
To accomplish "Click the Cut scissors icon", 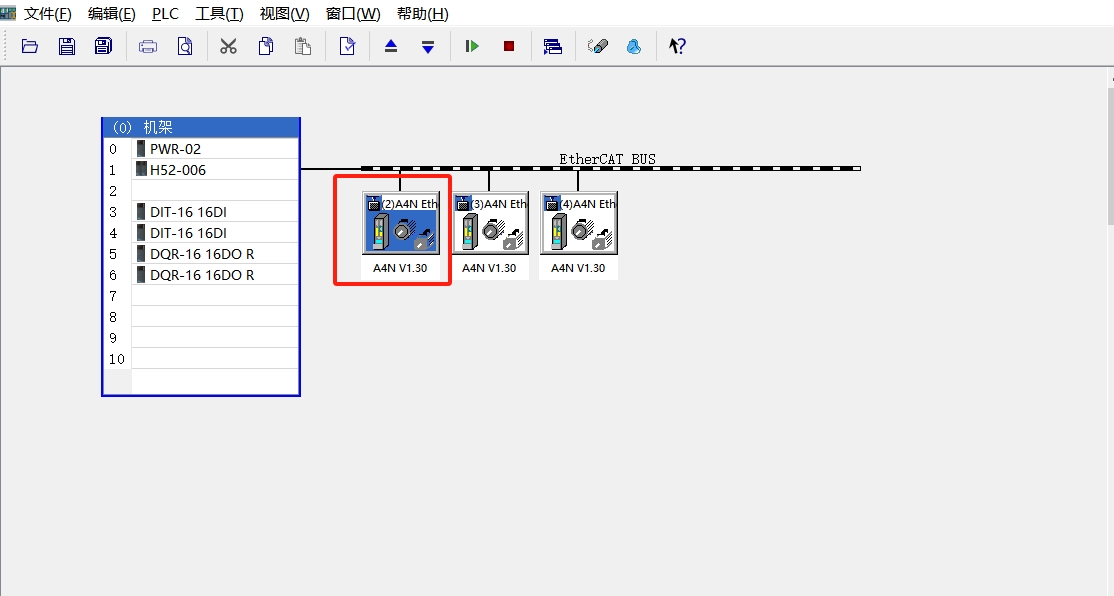I will (x=229, y=46).
